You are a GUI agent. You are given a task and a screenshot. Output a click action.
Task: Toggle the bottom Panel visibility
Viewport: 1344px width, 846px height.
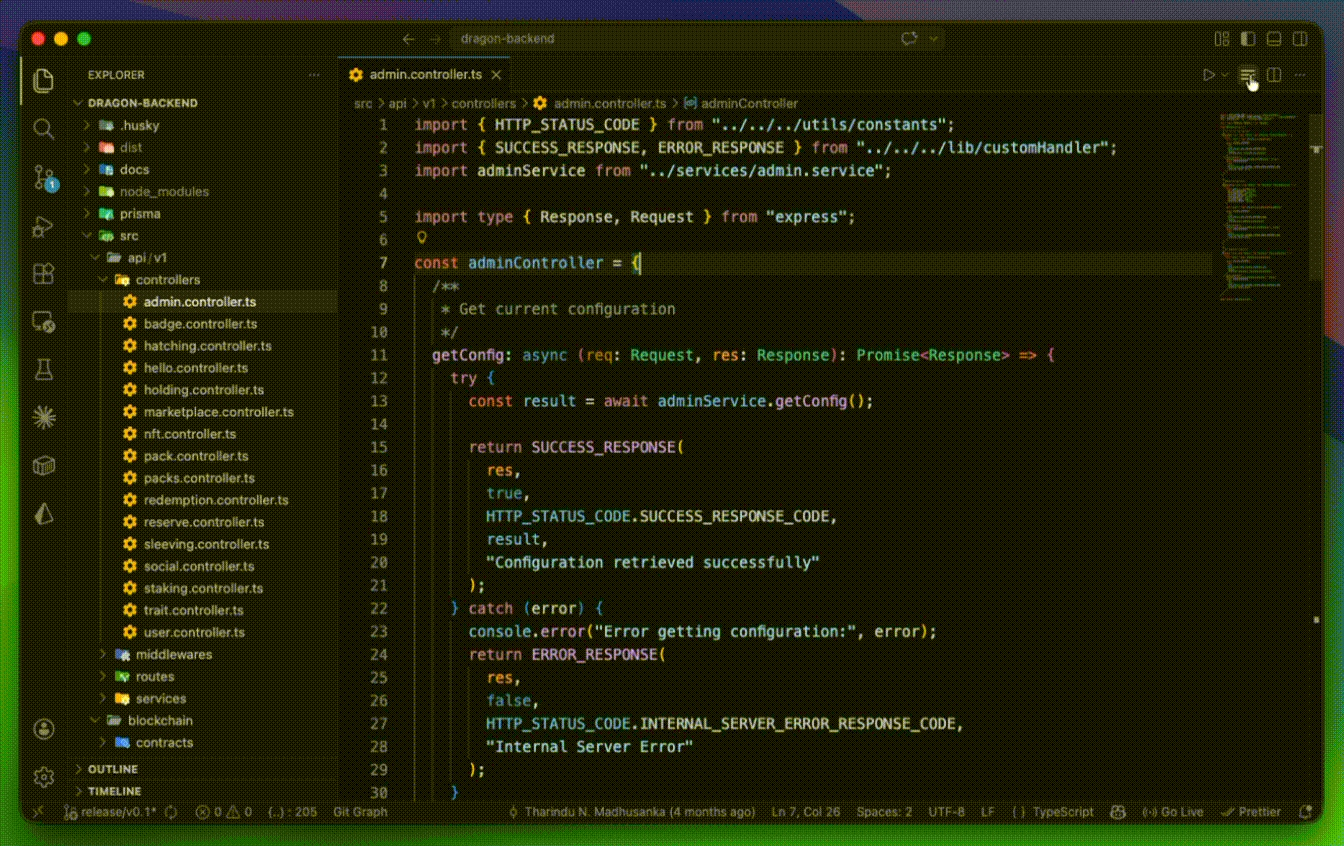point(1274,39)
